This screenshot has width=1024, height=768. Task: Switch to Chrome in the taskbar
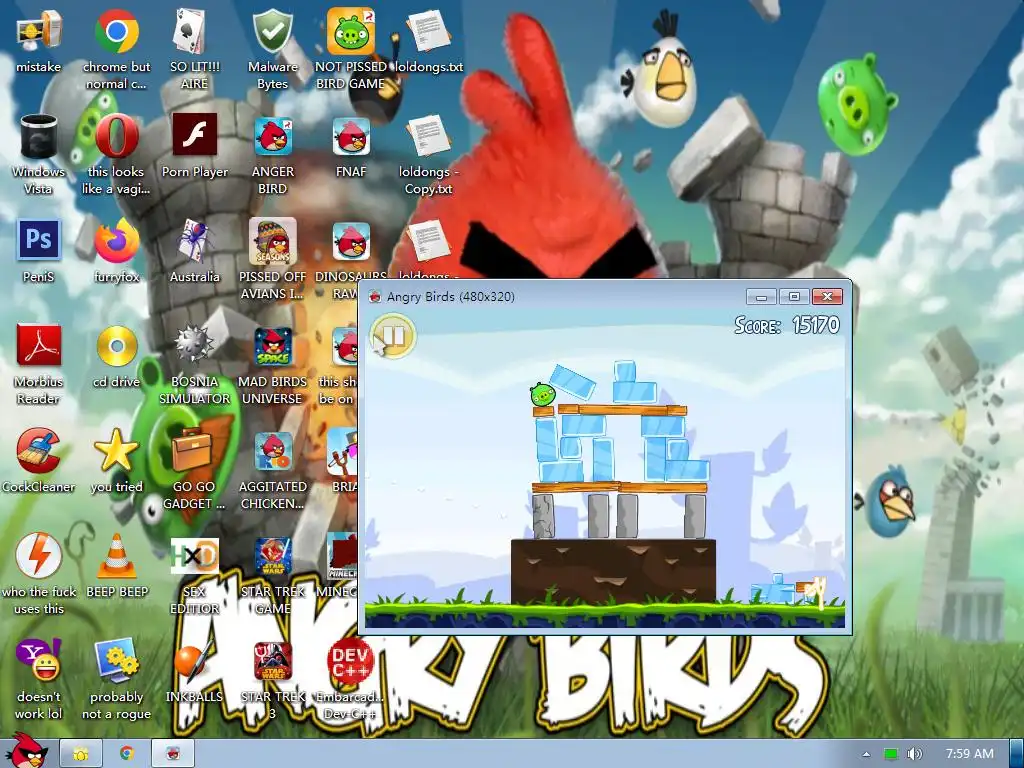(x=127, y=754)
